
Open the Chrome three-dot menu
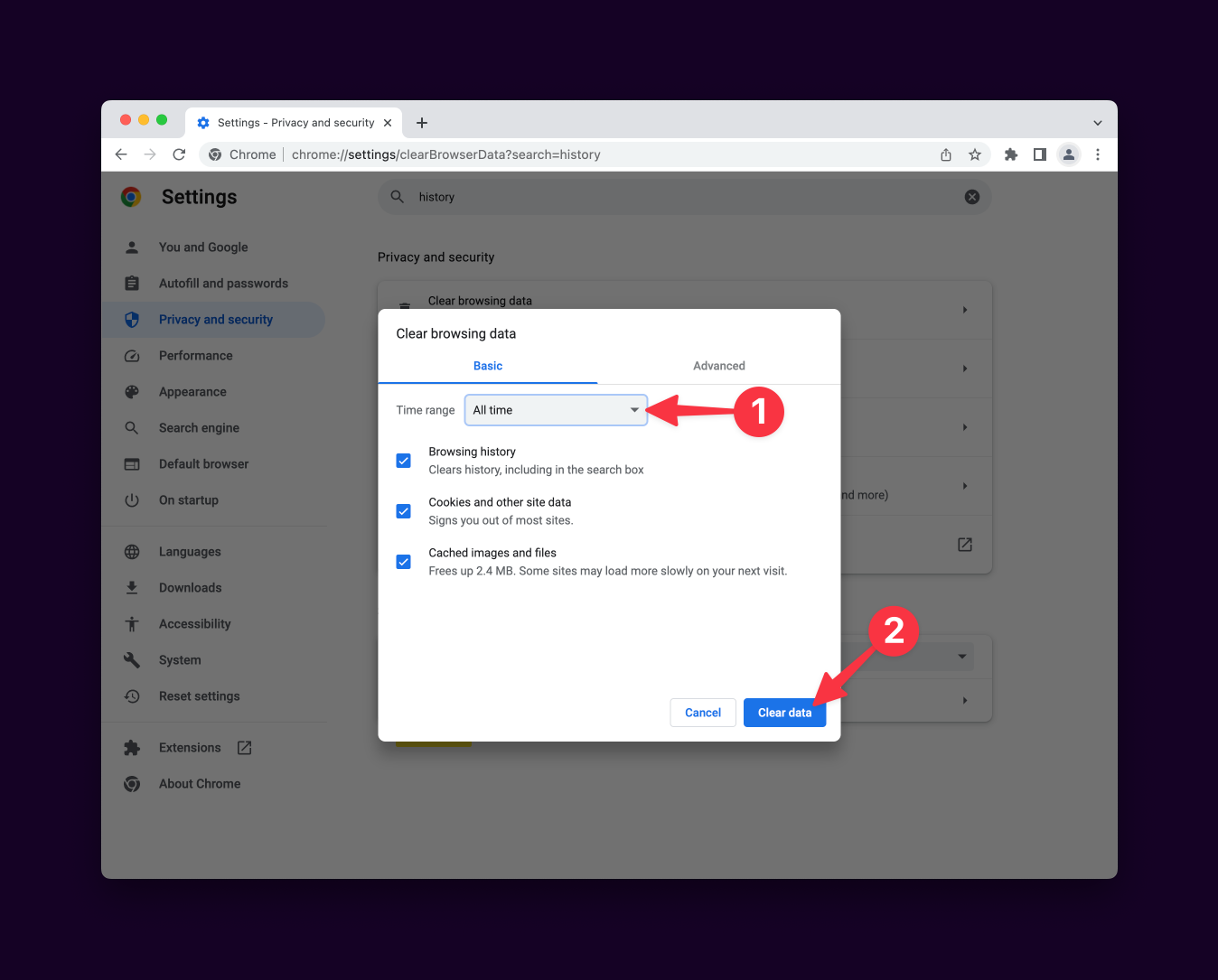[x=1097, y=154]
